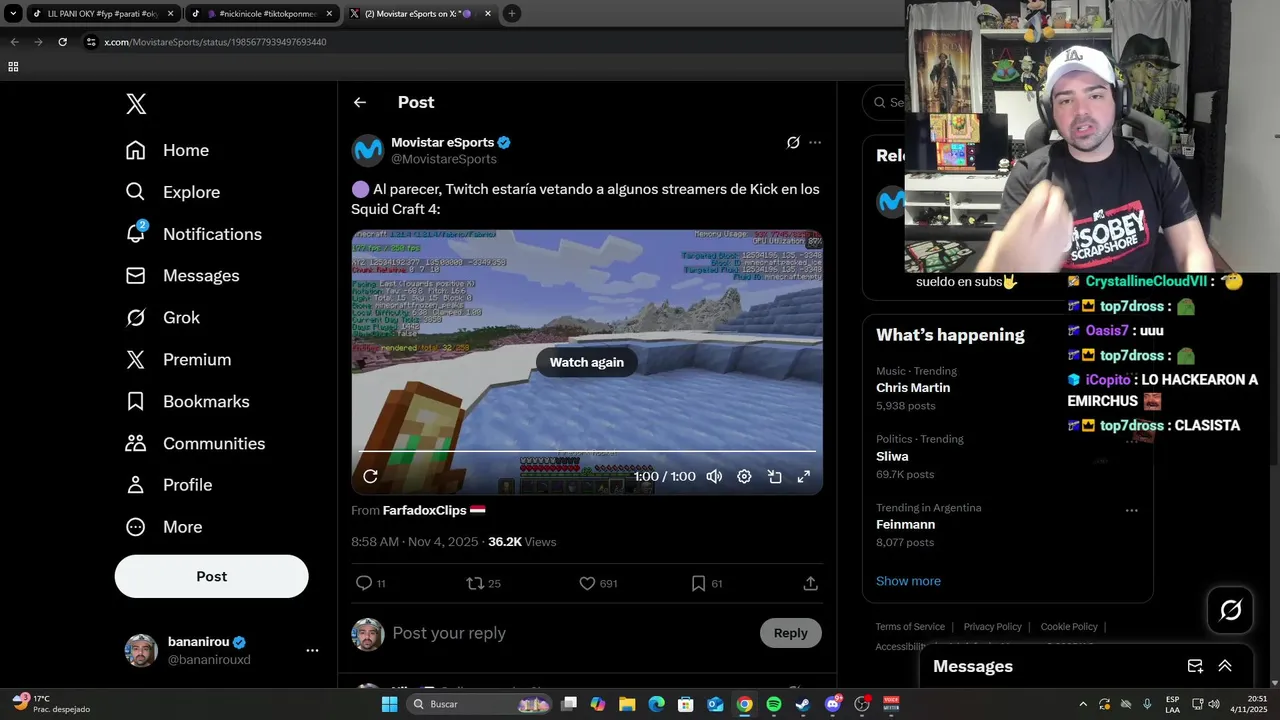Open Privacy Policy link
1280x720 pixels.
coord(993,627)
